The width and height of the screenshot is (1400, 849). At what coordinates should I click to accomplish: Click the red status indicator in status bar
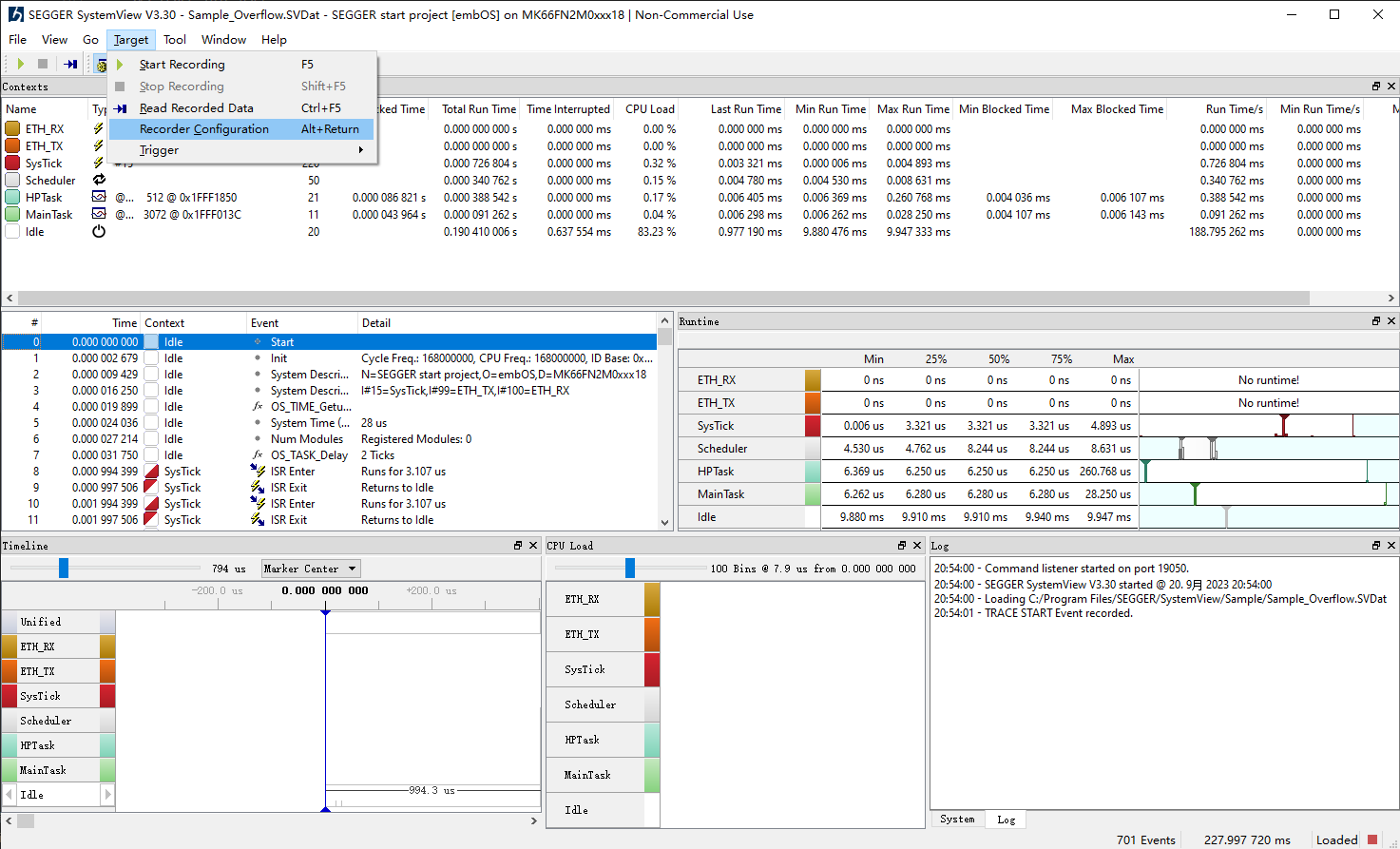(x=1372, y=839)
